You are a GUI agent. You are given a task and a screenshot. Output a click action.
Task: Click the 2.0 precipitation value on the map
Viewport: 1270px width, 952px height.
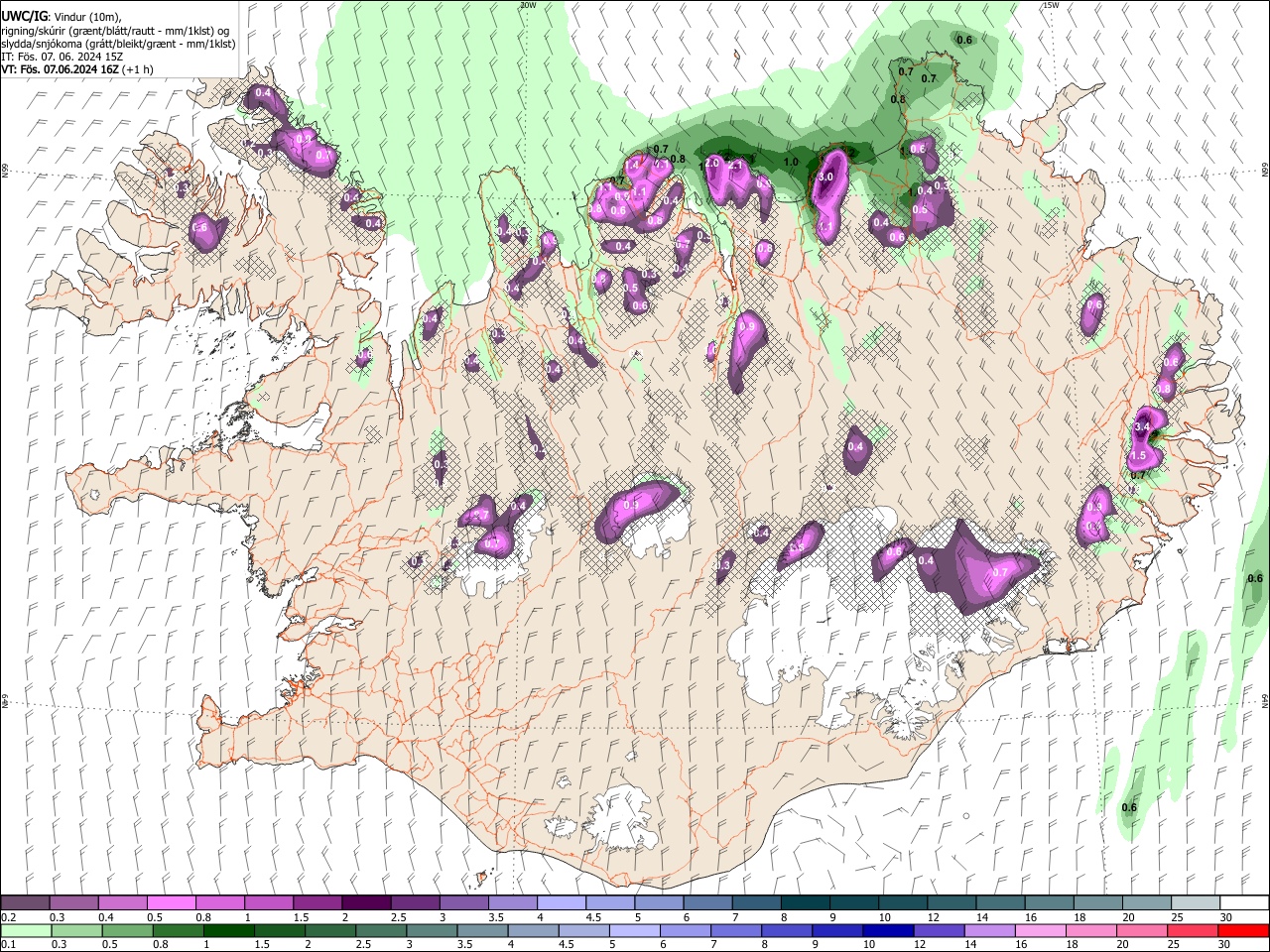(x=711, y=163)
